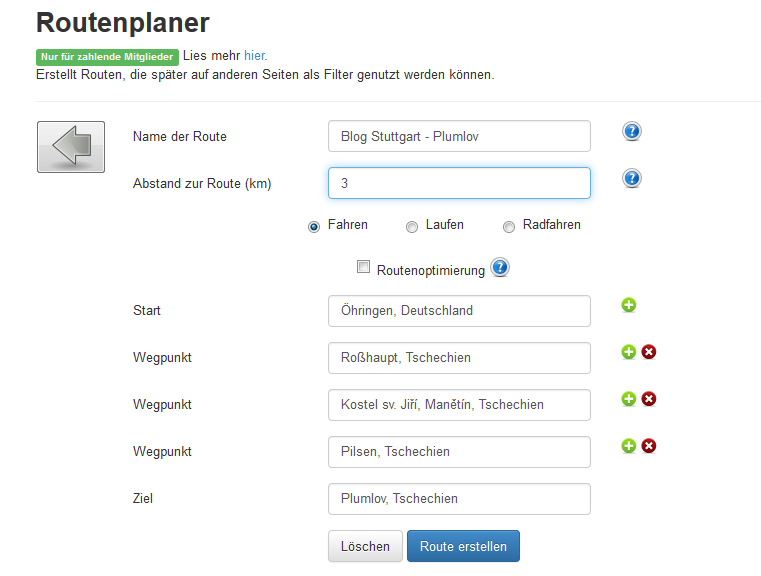This screenshot has width=761, height=576.
Task: Edit the Ziel field Plumlov
Action: click(x=459, y=498)
